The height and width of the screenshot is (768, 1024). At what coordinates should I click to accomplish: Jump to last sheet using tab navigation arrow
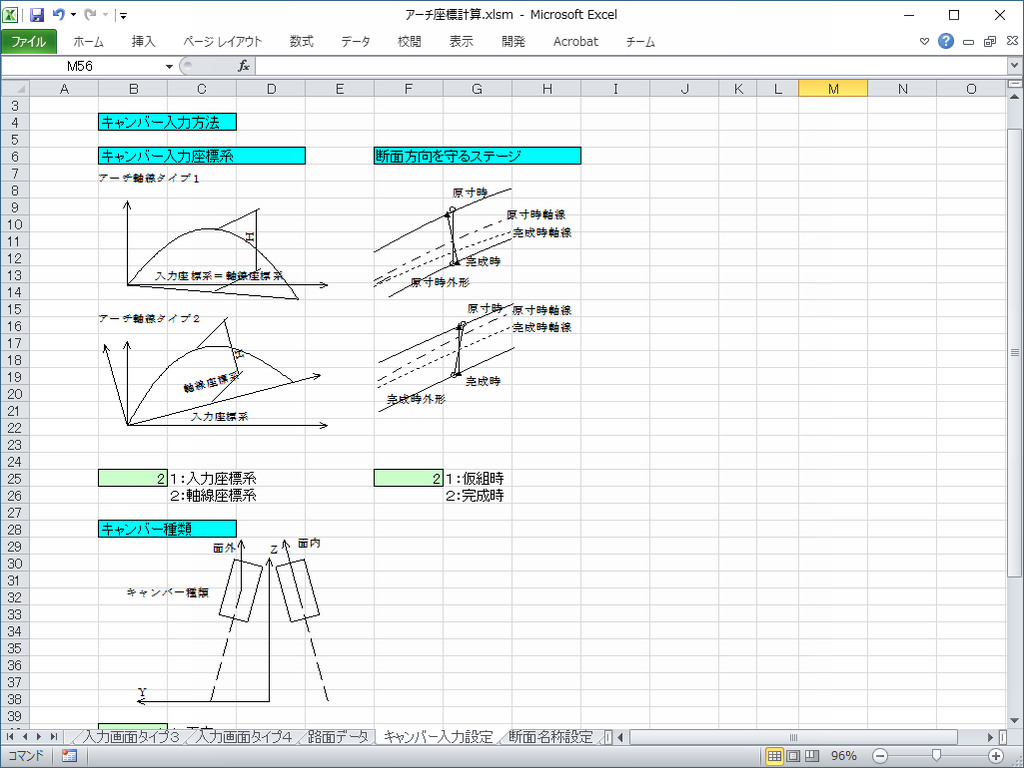tap(54, 737)
